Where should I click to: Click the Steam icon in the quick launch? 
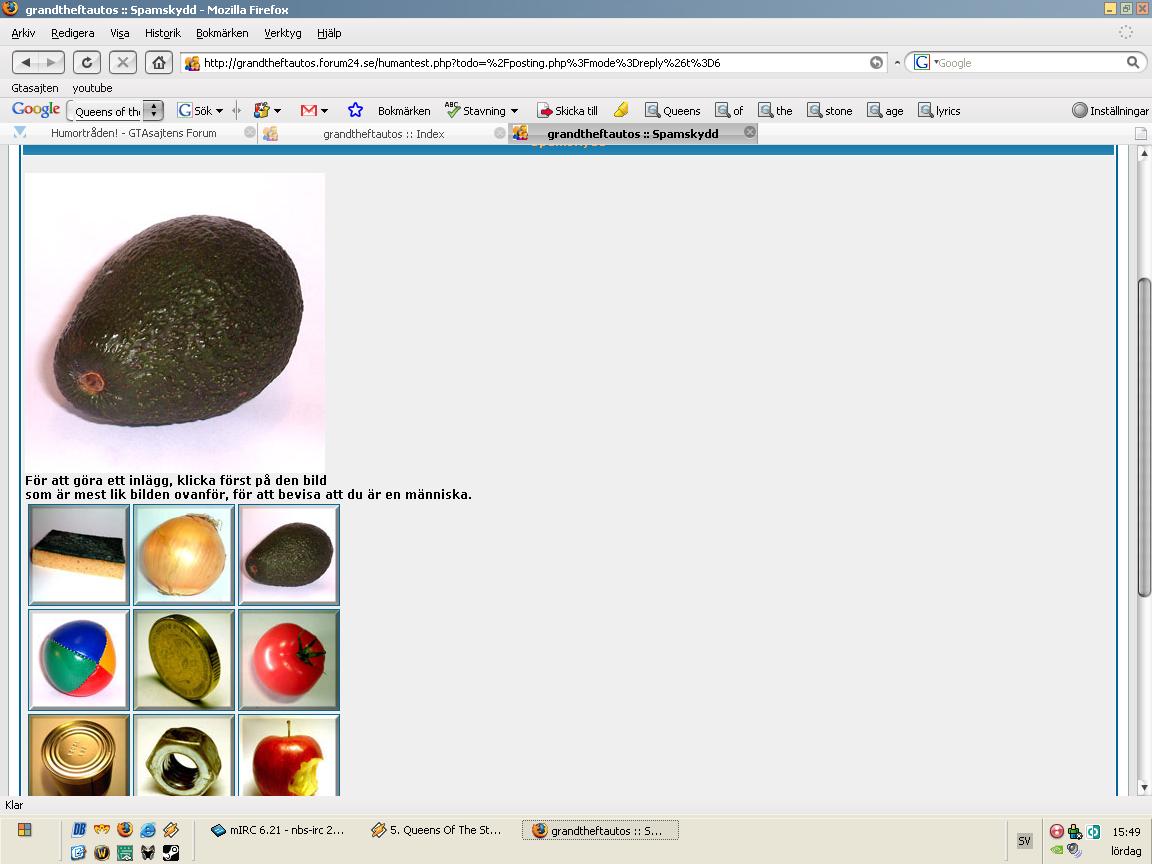click(x=171, y=852)
